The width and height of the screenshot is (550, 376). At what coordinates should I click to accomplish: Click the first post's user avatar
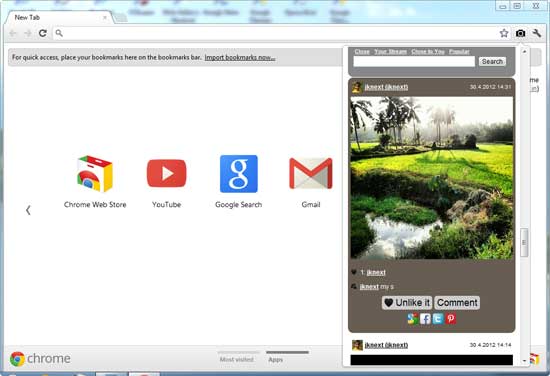click(x=357, y=87)
